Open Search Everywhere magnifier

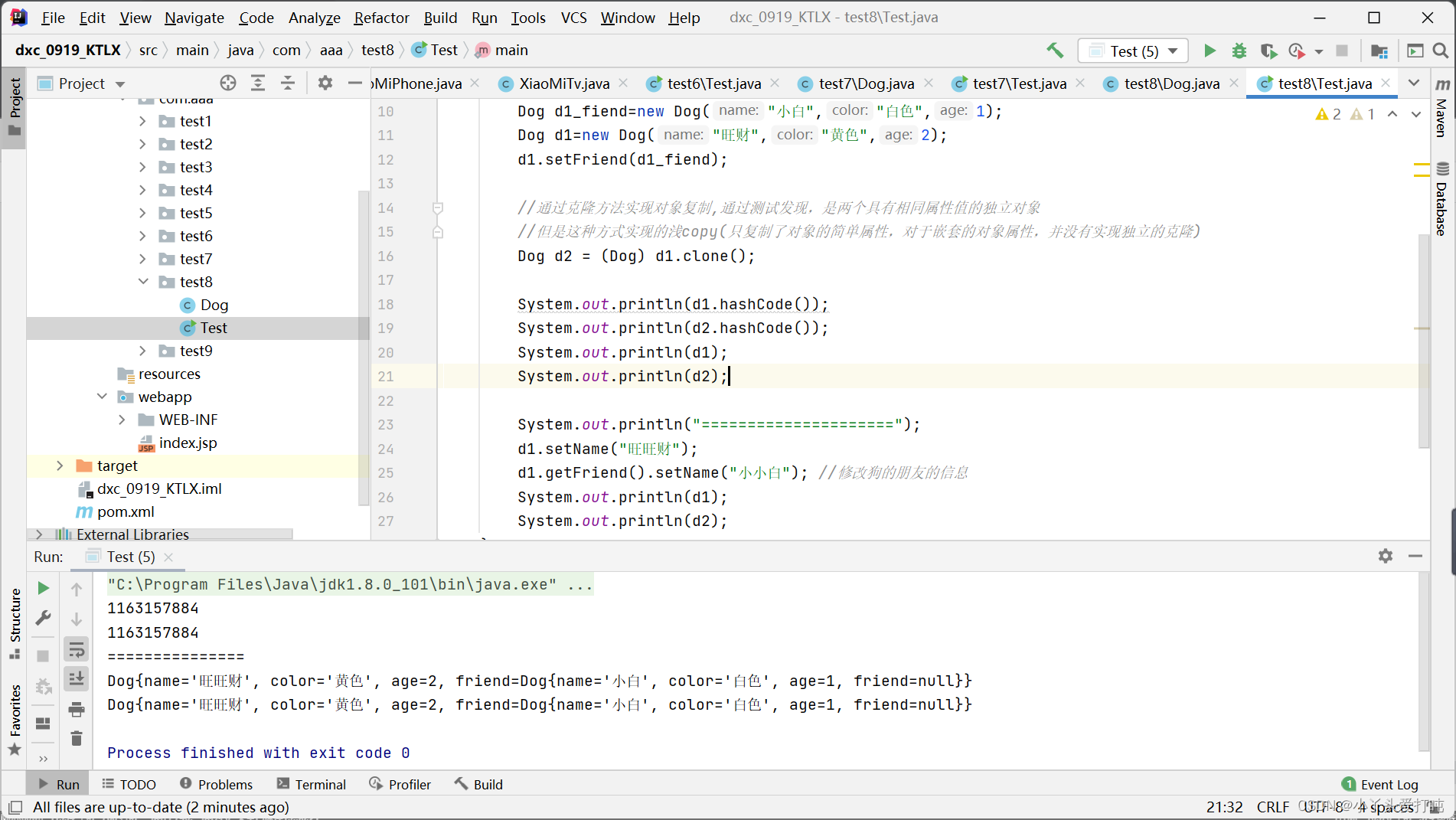tap(1440, 51)
